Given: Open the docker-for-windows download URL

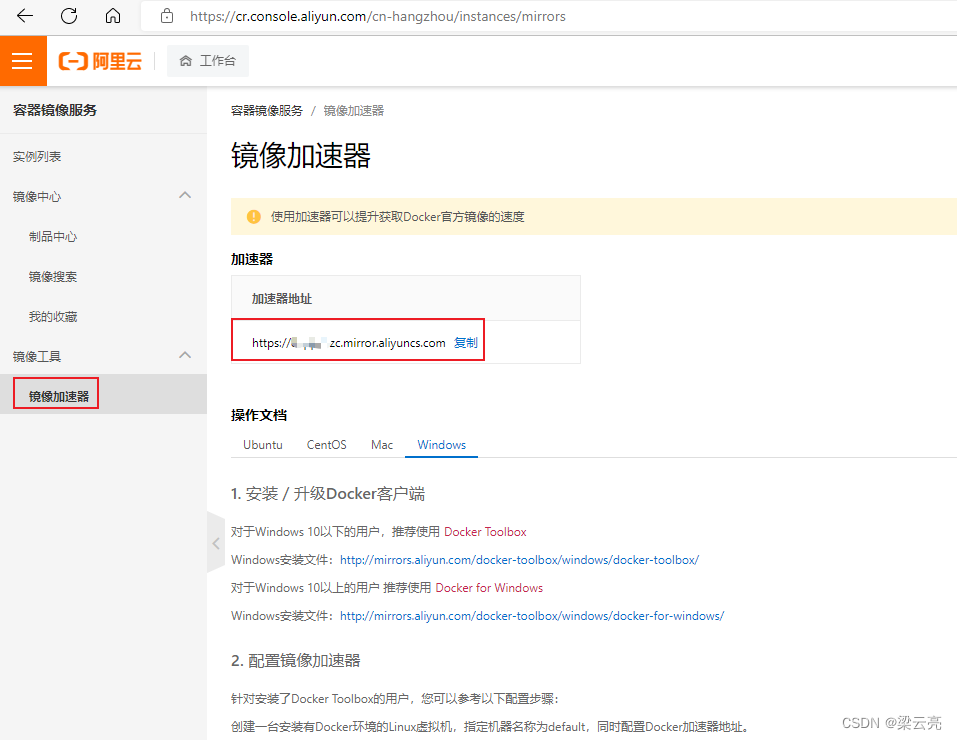Looking at the screenshot, I should [x=532, y=616].
